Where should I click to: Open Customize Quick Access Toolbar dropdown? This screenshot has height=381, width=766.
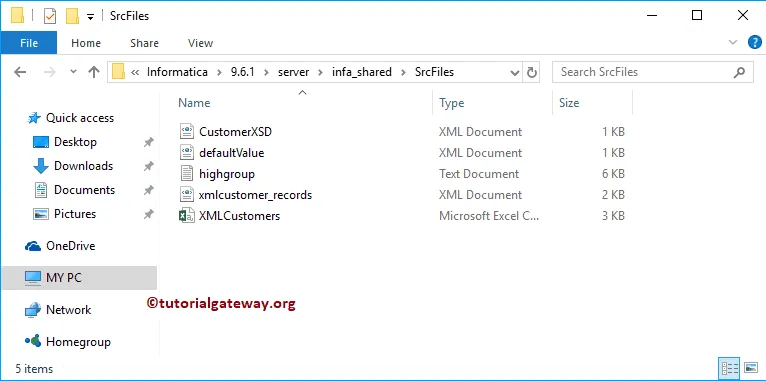point(90,17)
